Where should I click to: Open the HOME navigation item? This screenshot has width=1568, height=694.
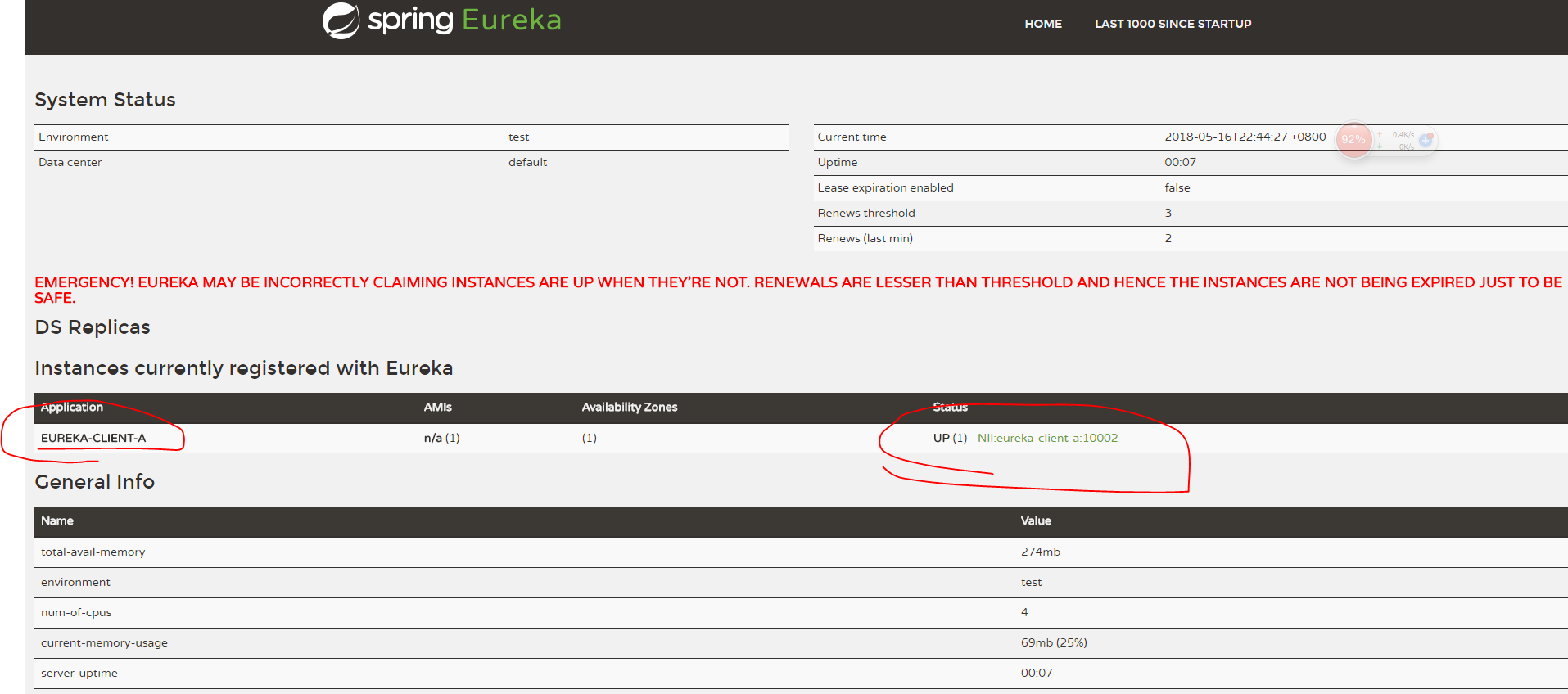(1043, 24)
